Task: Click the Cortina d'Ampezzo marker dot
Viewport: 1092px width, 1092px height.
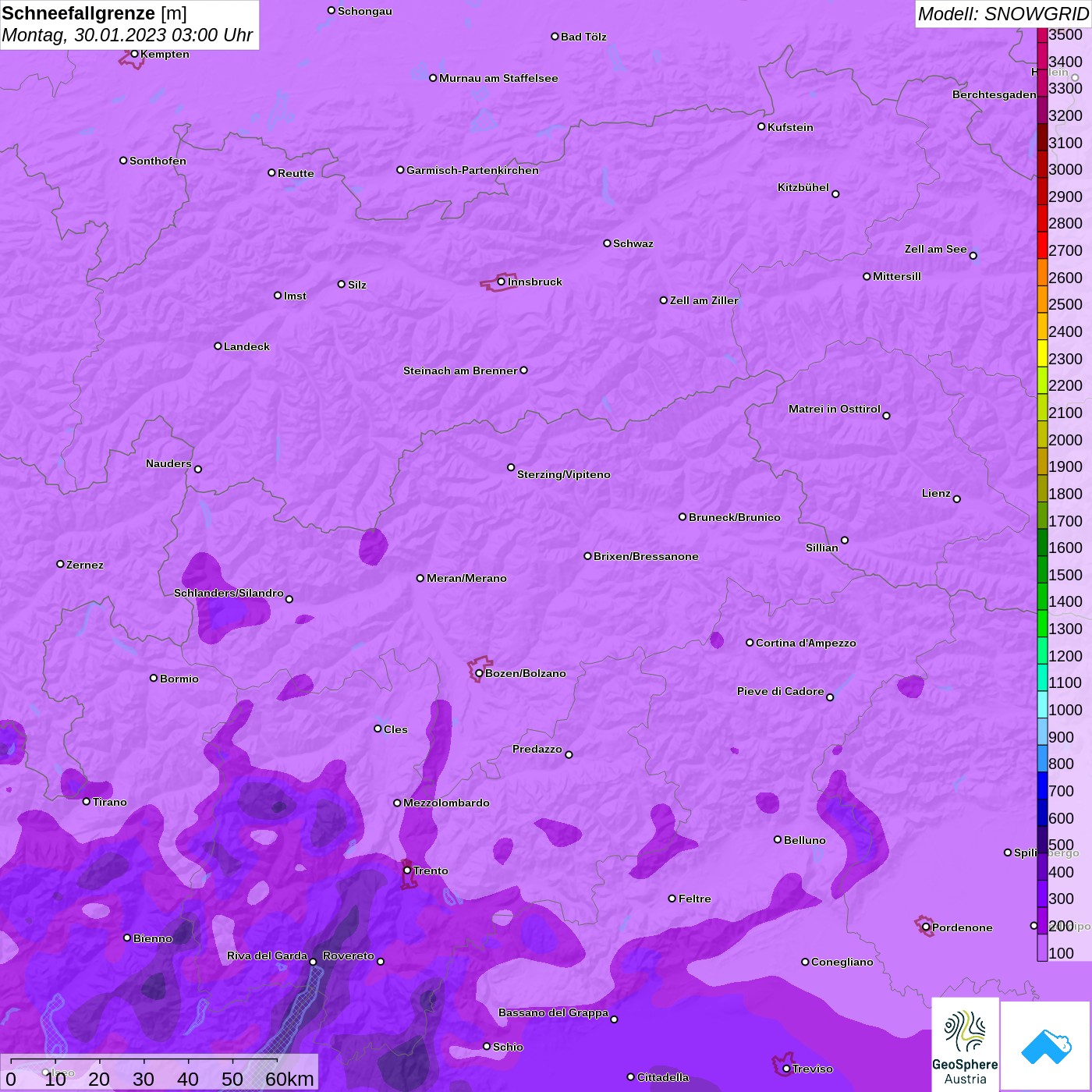Action: tap(750, 643)
